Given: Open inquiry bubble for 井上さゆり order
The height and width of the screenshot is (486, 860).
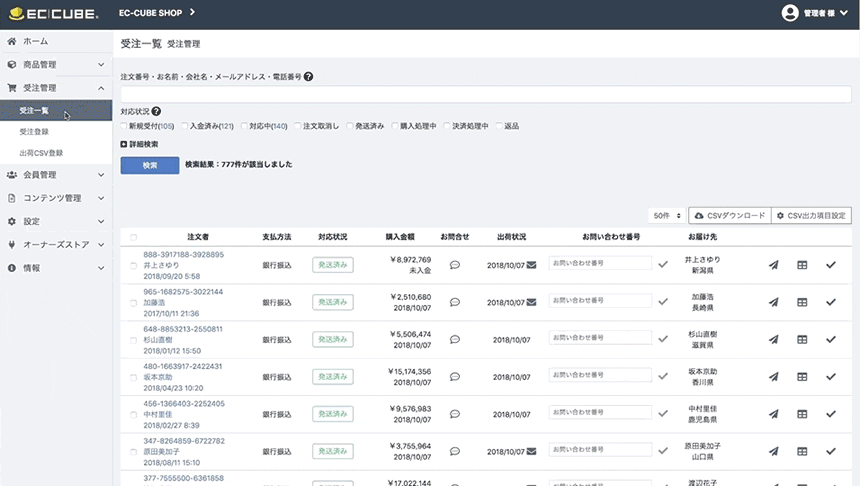Looking at the screenshot, I should 455,265.
